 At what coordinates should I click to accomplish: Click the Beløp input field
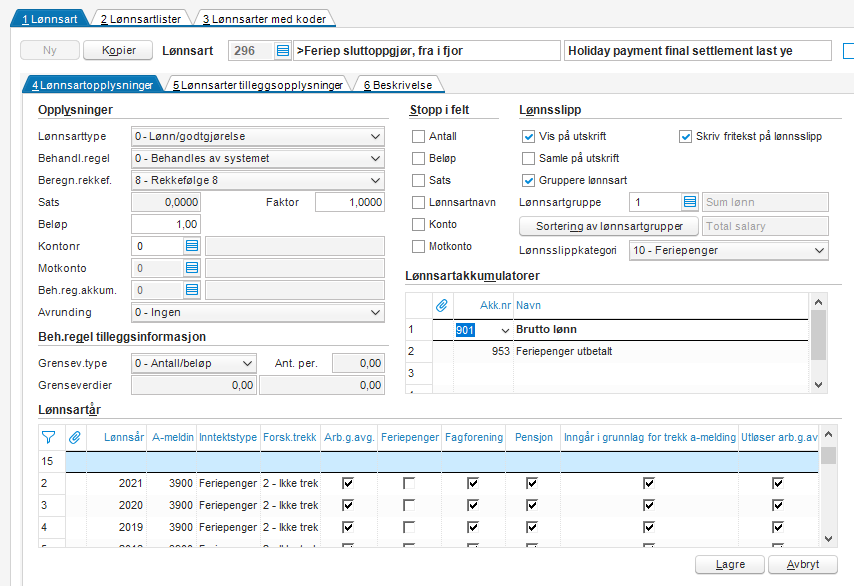(166, 224)
